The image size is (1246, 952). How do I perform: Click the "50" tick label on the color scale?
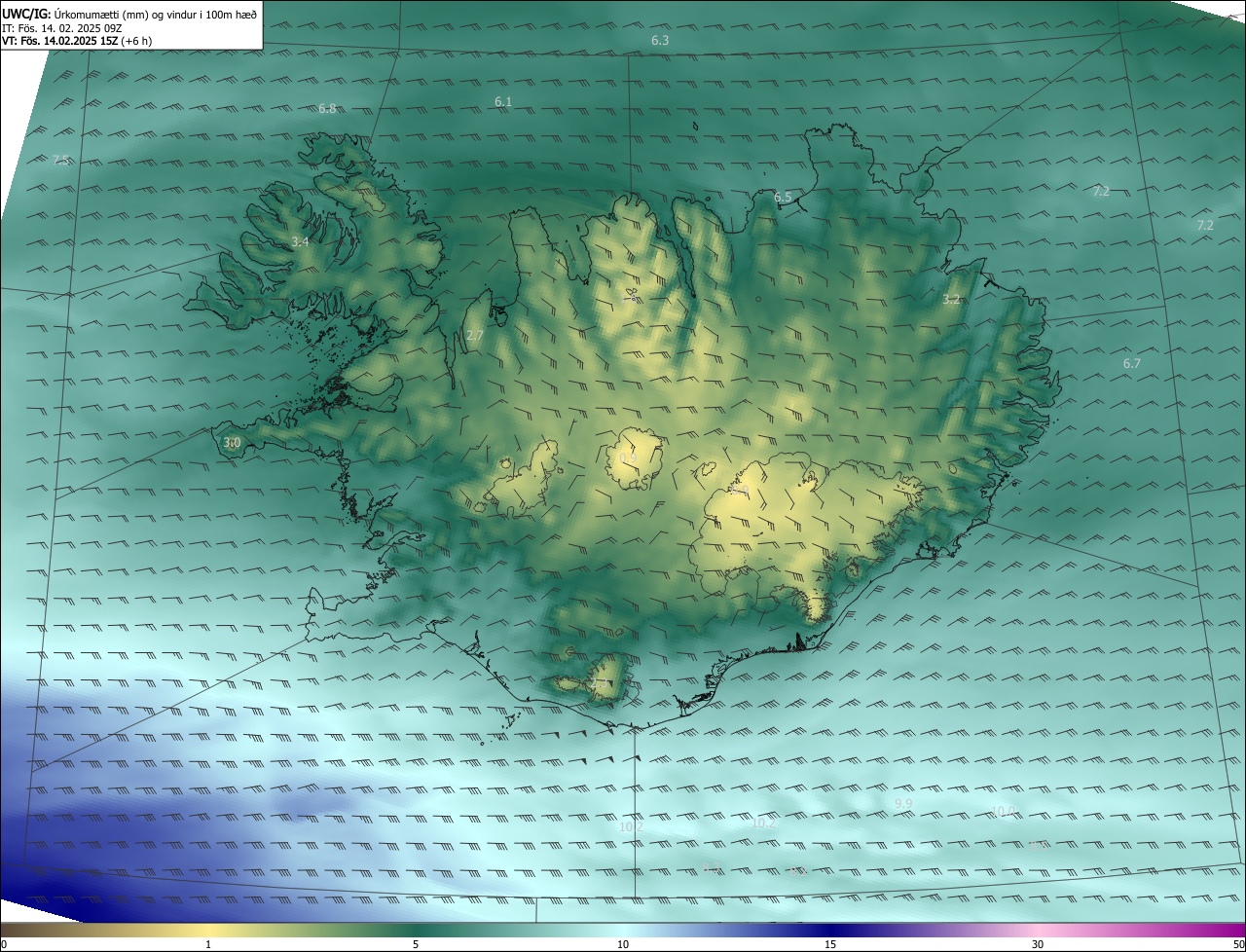coord(1238,944)
